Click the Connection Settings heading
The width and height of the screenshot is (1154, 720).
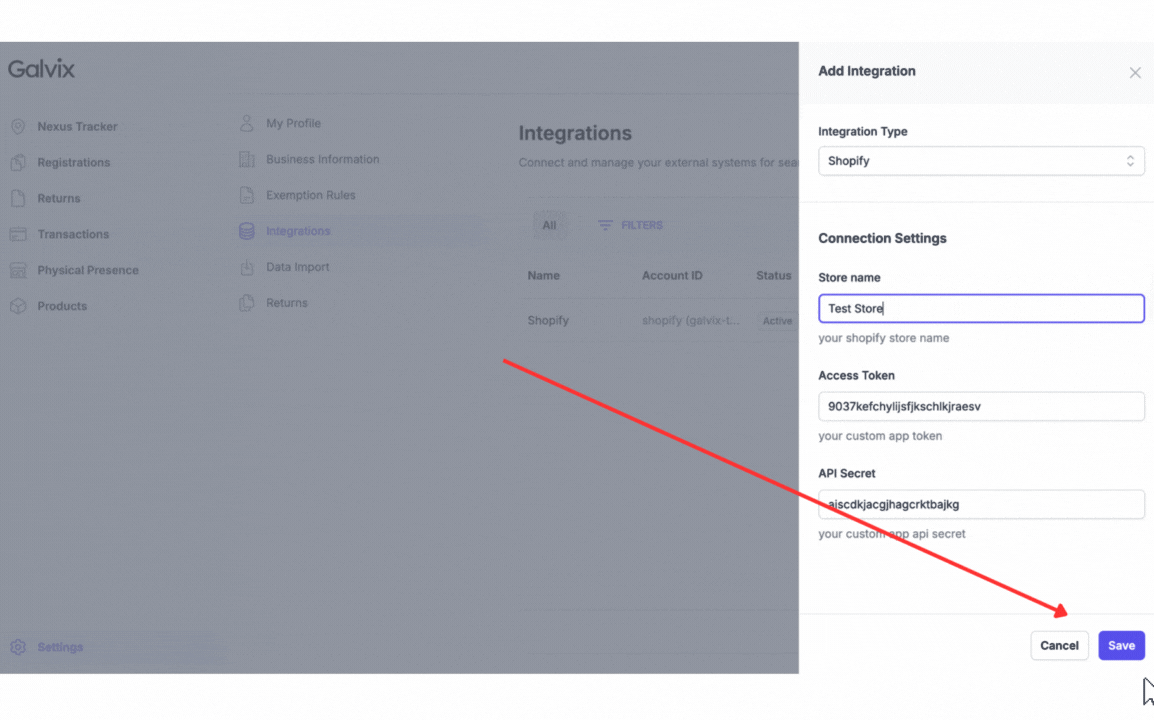[882, 239]
